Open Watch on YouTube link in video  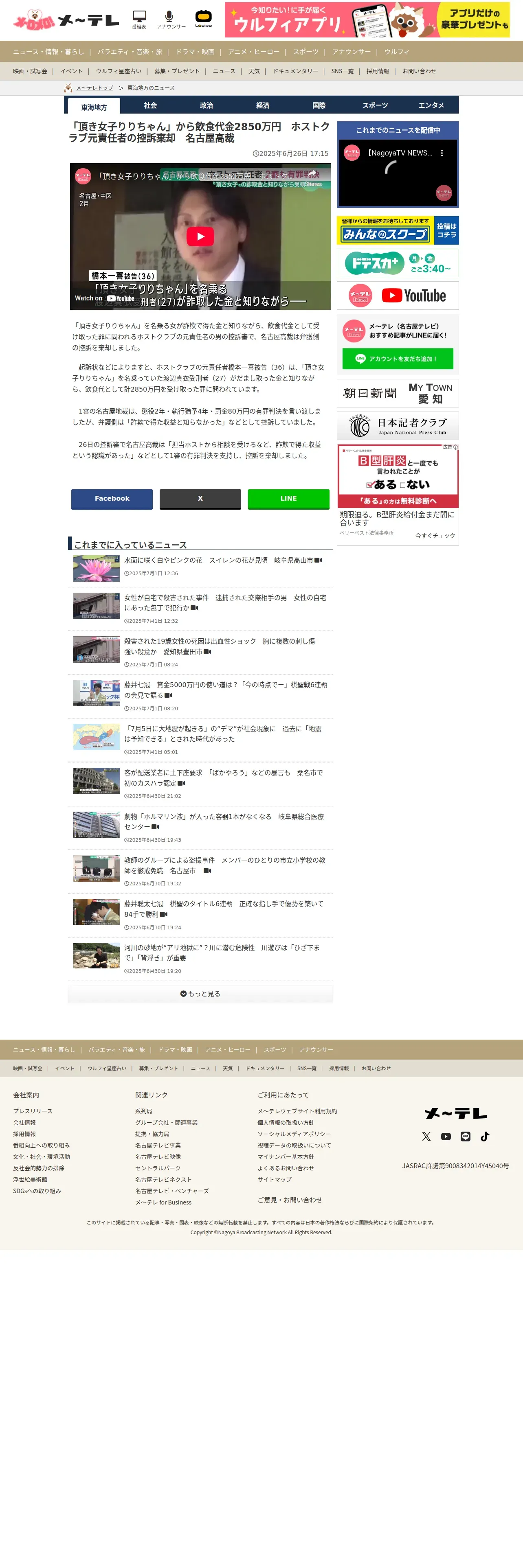point(105,298)
